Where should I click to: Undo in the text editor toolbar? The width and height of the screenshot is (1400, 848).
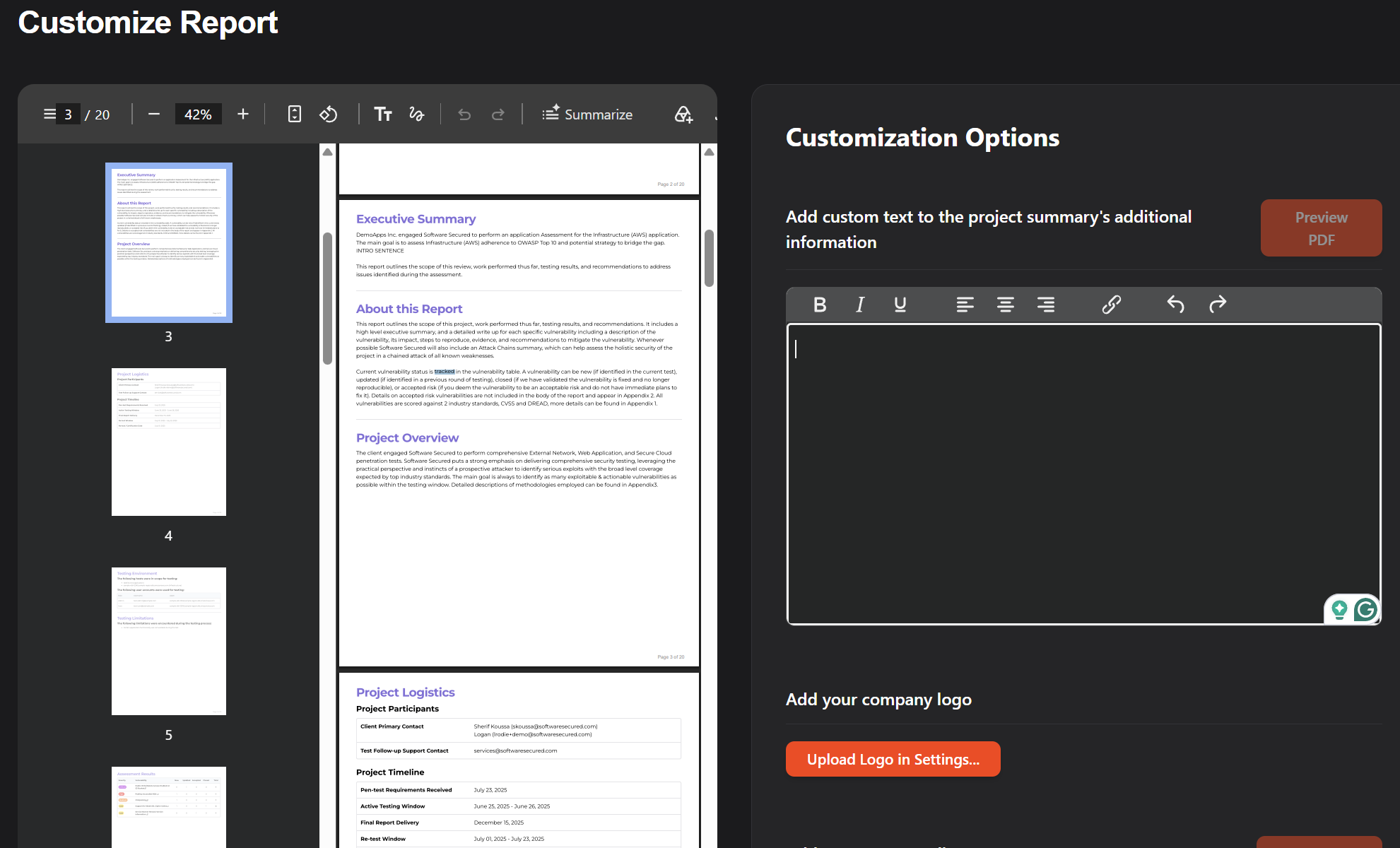pos(1176,305)
